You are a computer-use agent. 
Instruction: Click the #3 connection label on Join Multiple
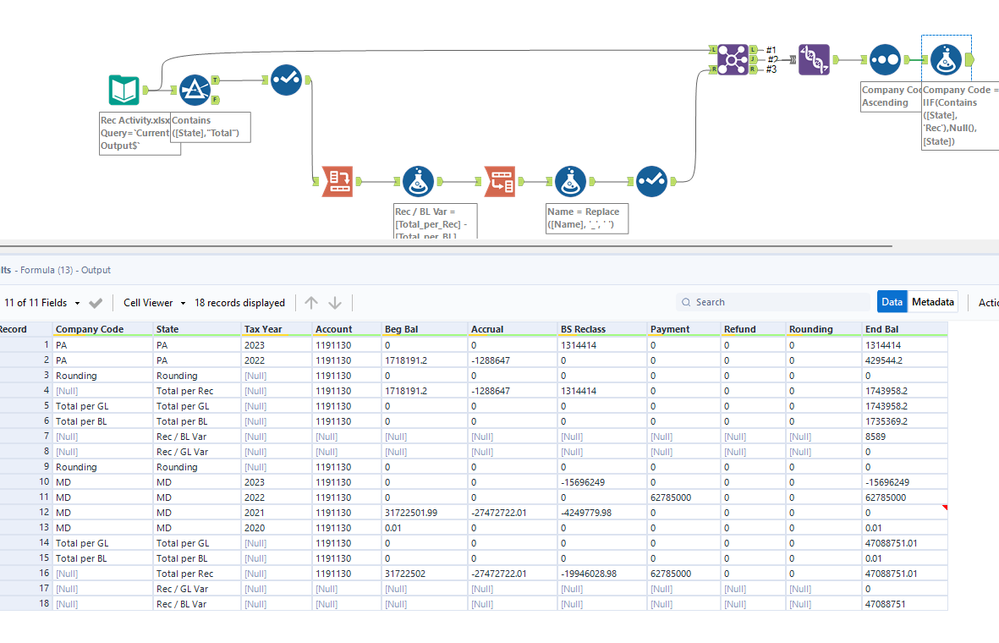(771, 69)
